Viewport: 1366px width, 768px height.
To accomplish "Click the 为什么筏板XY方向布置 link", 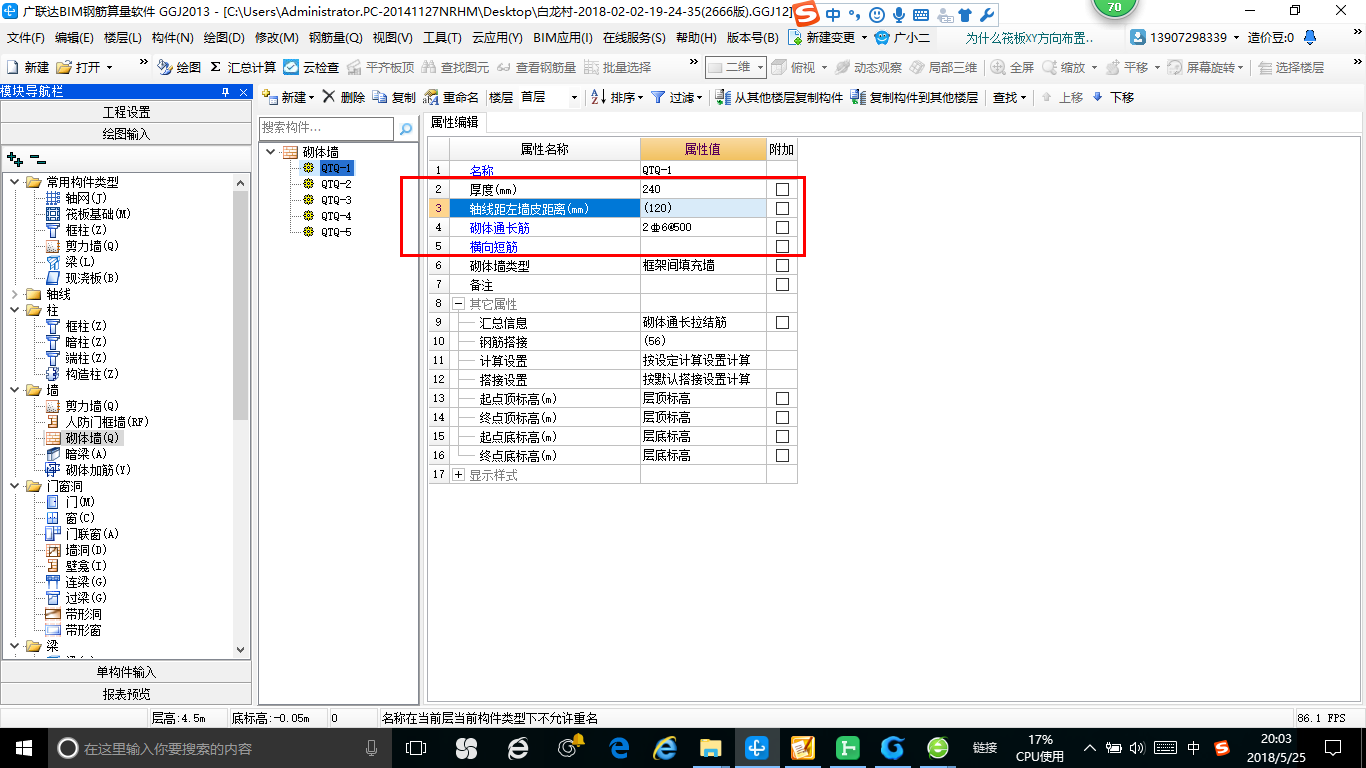I will pos(1029,38).
